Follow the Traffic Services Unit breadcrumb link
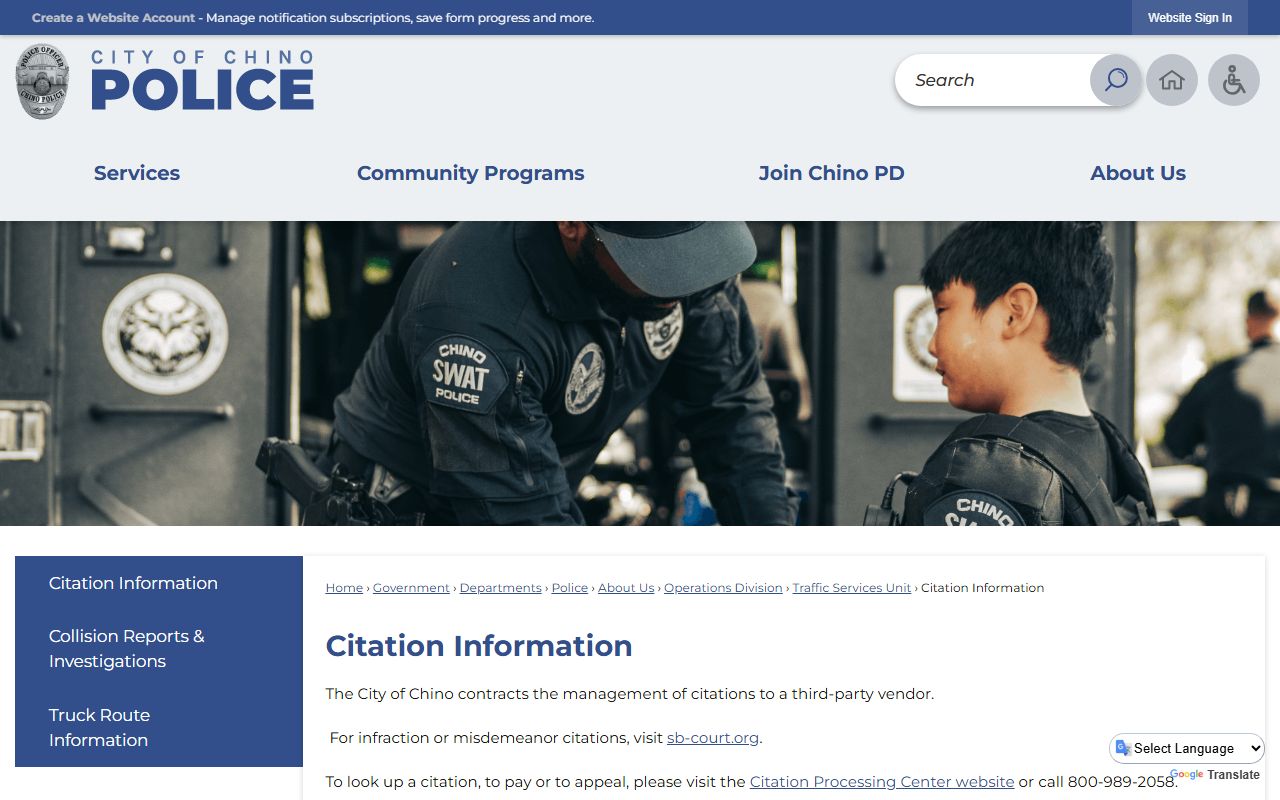1280x800 pixels. click(x=852, y=588)
